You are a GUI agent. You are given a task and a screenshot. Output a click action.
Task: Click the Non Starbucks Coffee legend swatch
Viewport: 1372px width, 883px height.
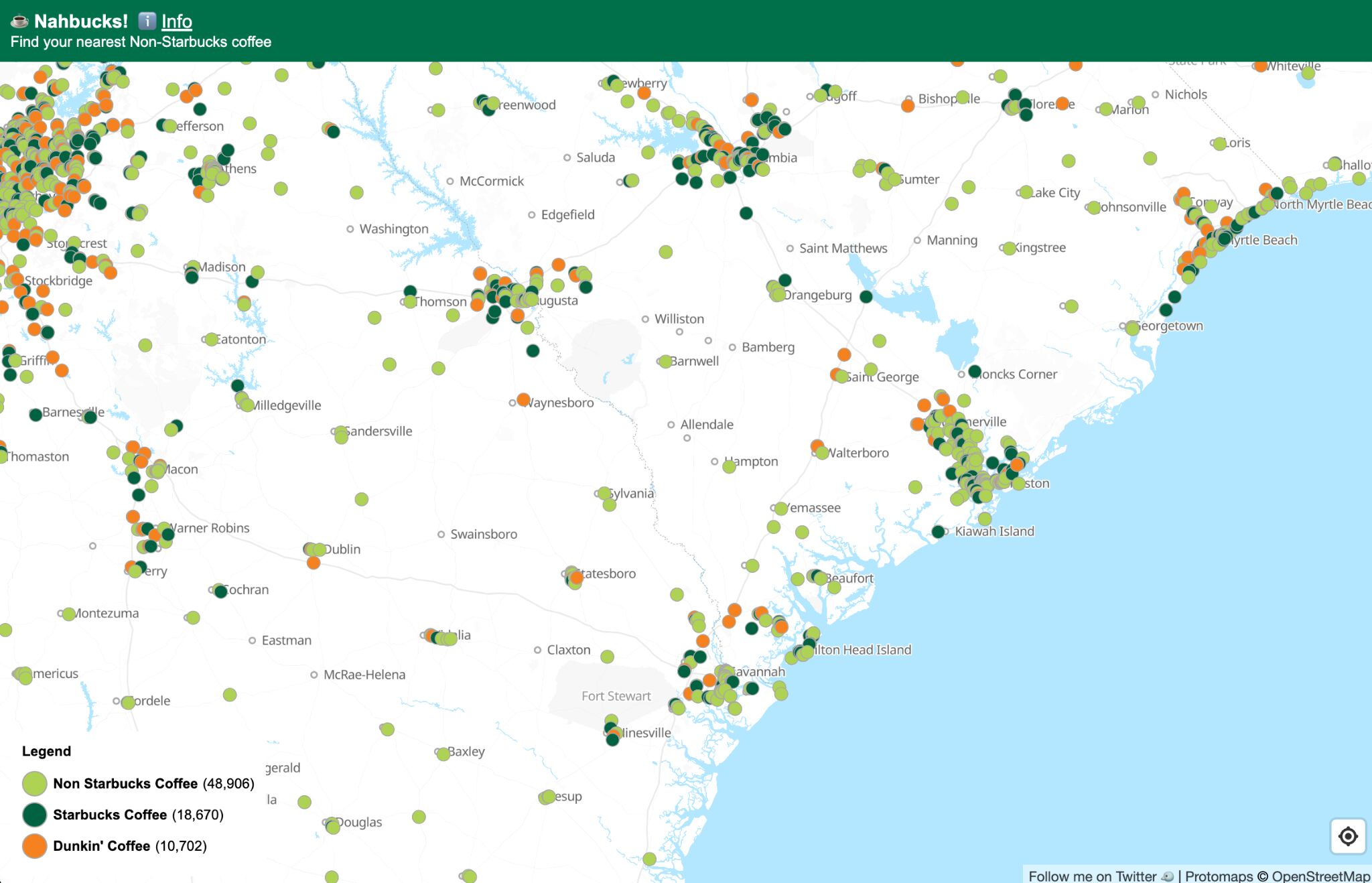tap(34, 783)
